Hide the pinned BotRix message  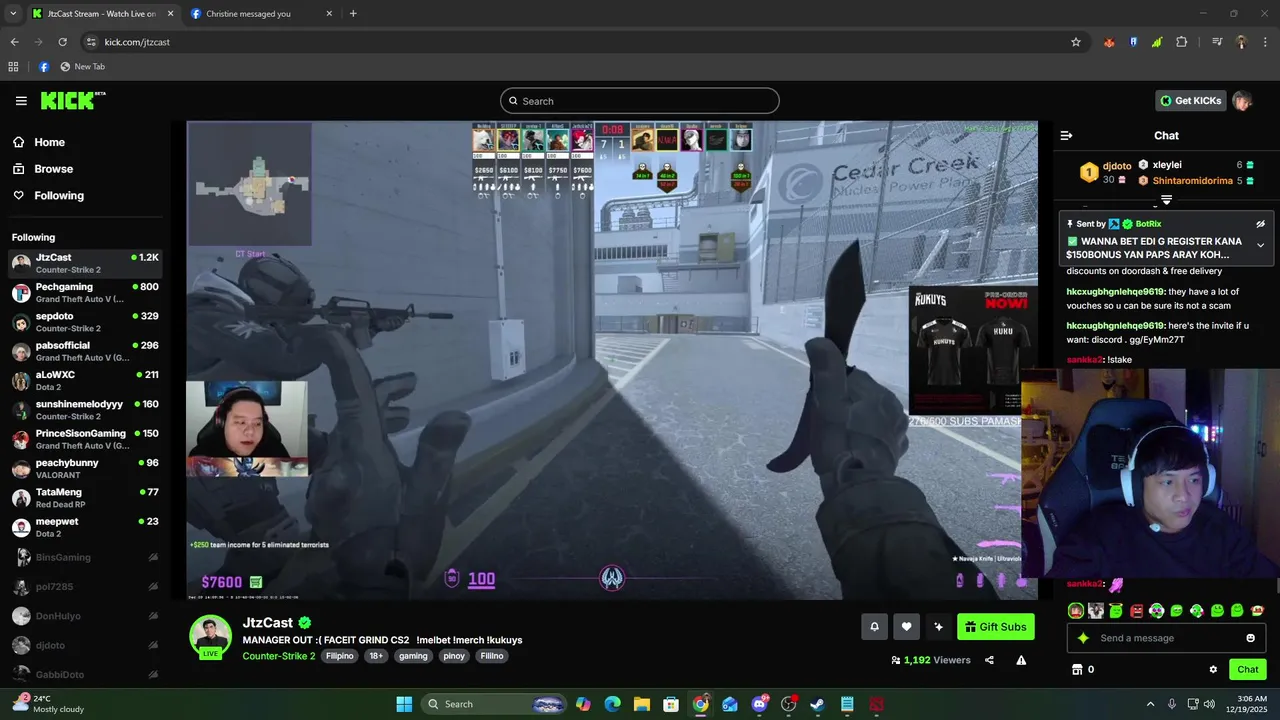pyautogui.click(x=1260, y=224)
